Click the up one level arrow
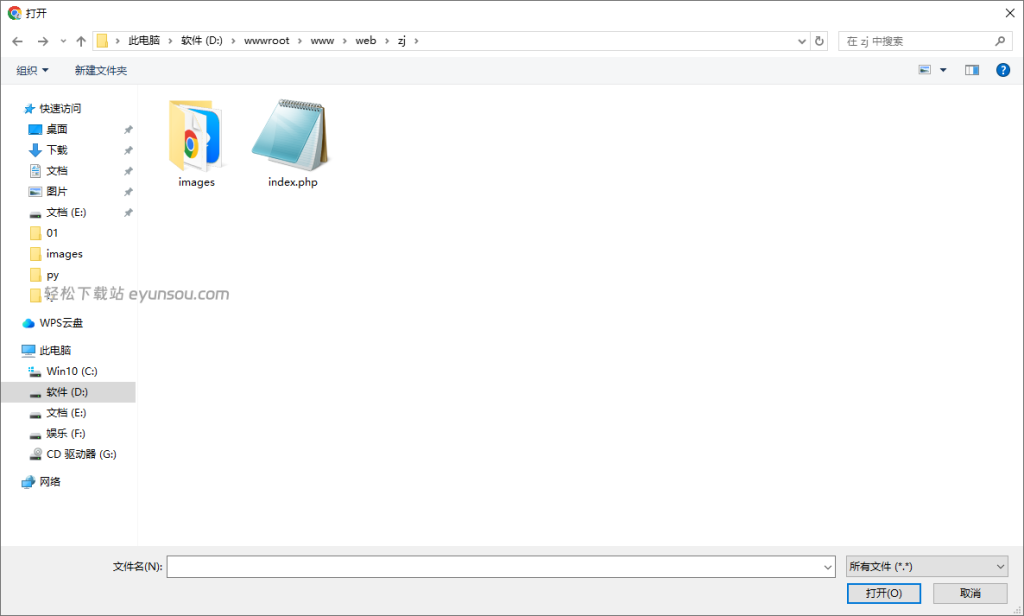This screenshot has width=1024, height=616. [81, 41]
